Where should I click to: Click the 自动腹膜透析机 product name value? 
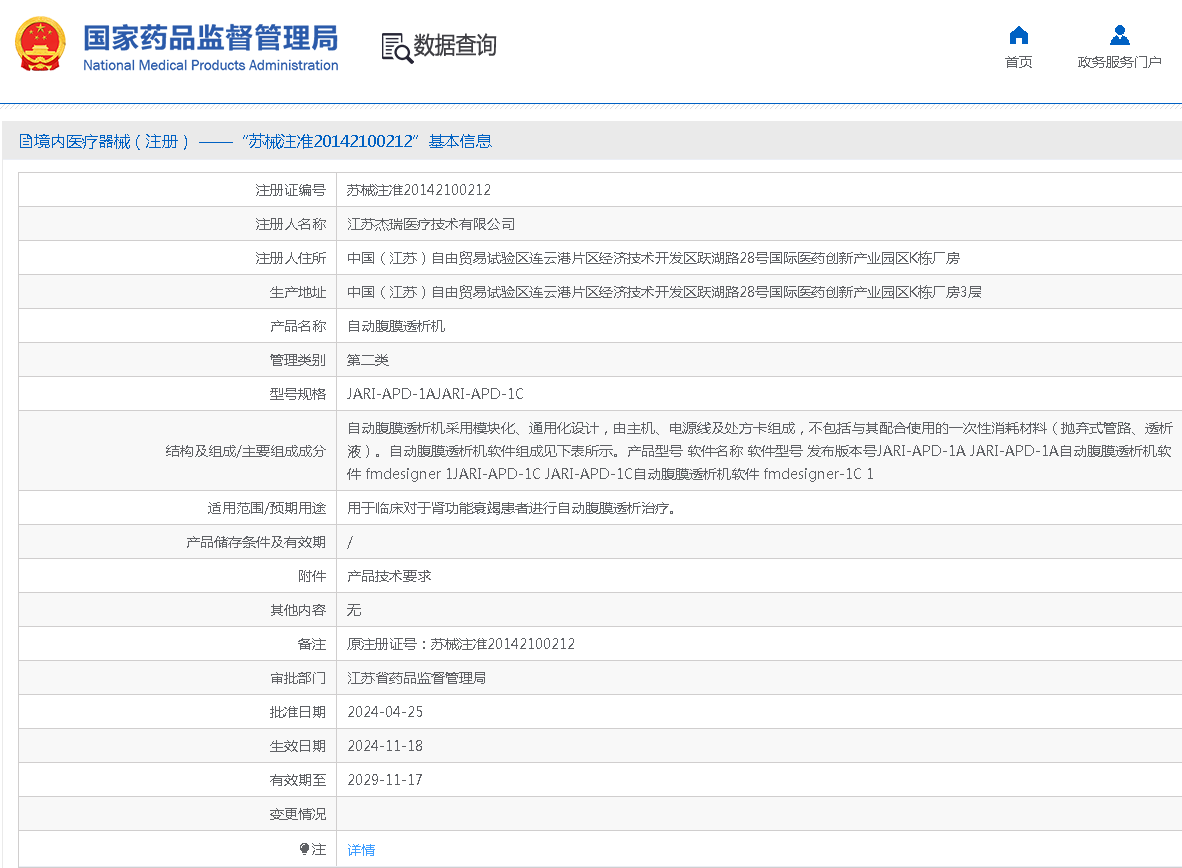coord(396,326)
